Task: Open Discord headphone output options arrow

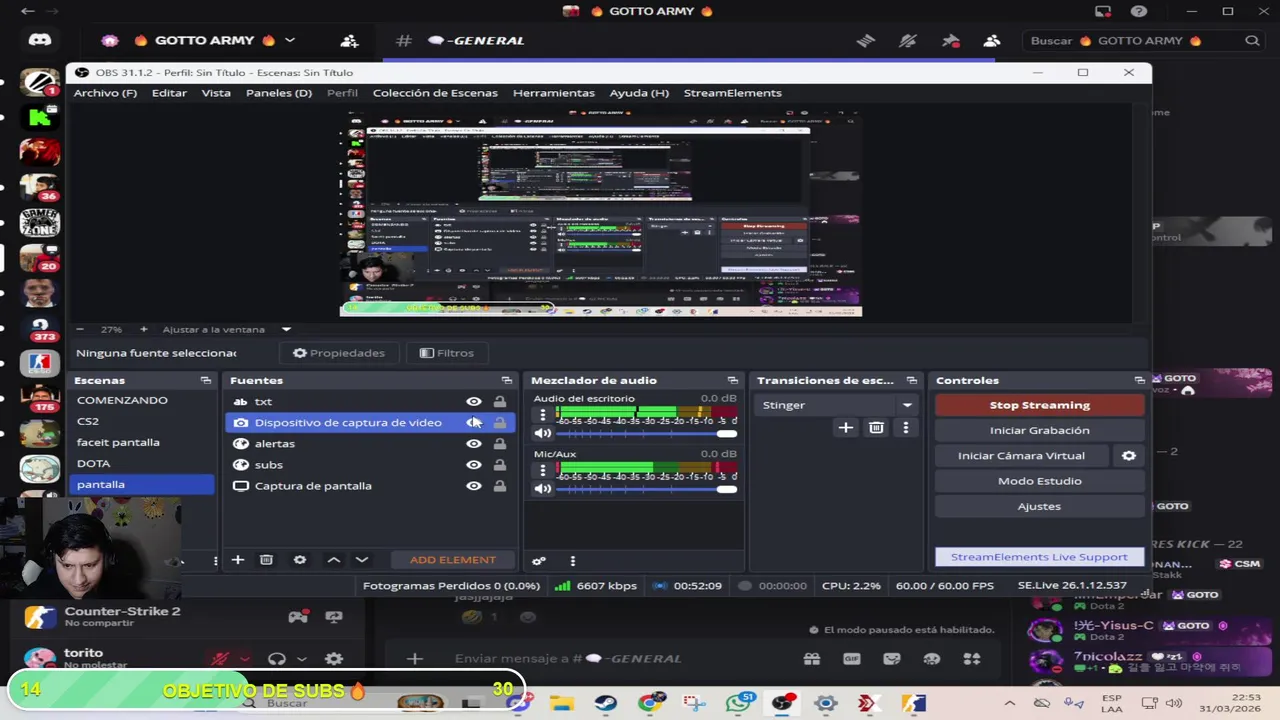Action: (301, 659)
